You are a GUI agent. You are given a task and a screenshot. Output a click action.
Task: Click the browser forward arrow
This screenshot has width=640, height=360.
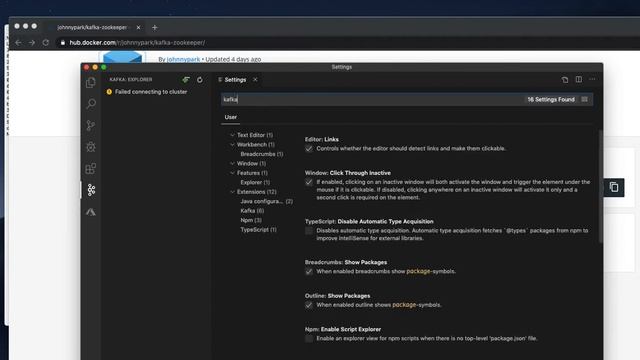tap(32, 42)
